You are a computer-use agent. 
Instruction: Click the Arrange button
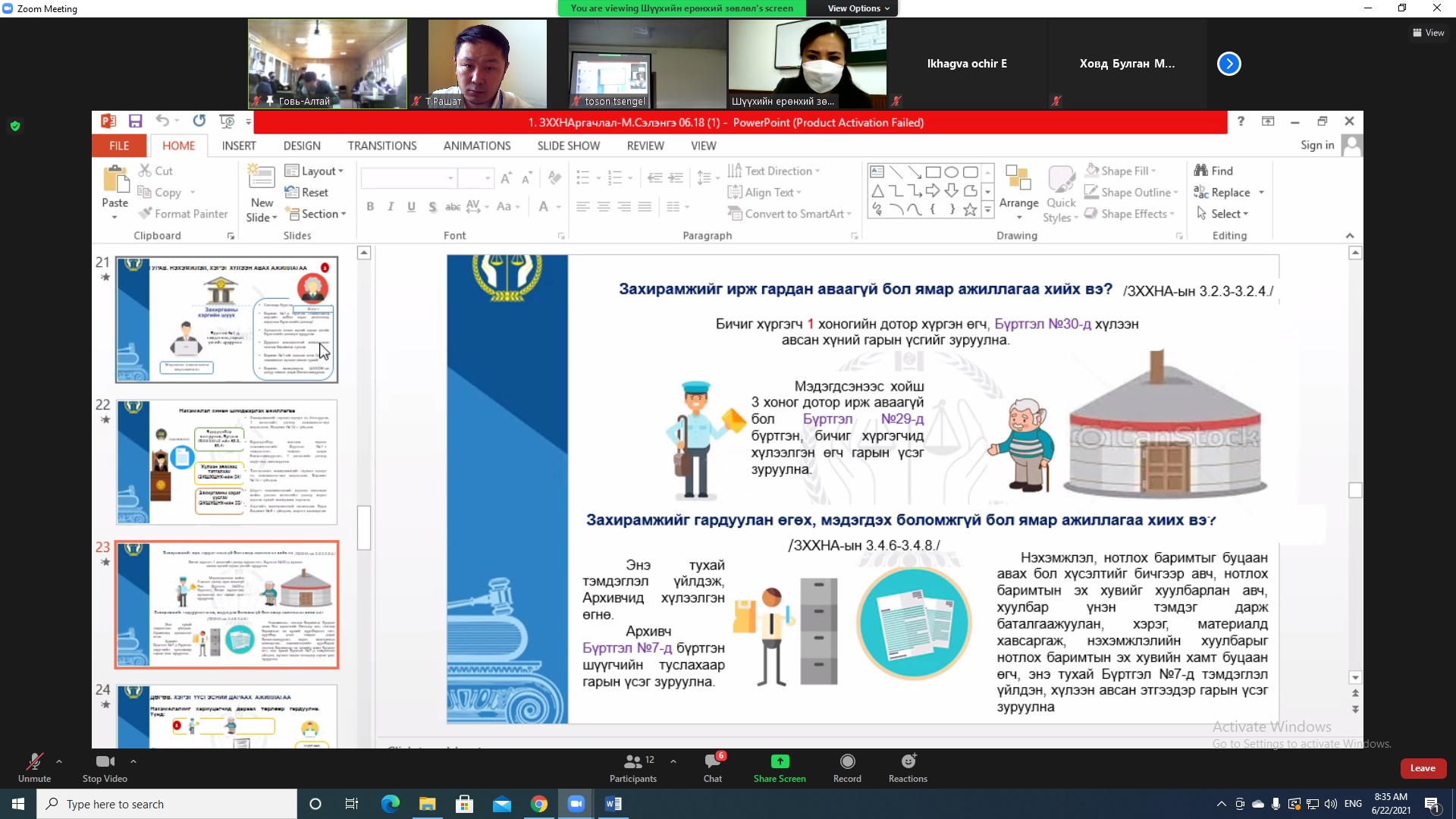pos(1018,193)
